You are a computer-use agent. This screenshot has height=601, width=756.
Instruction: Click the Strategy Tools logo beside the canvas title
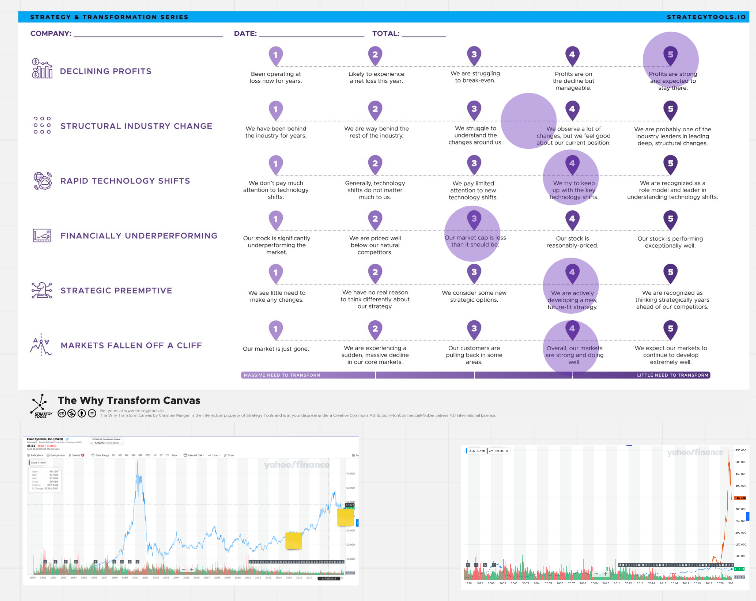[40, 404]
